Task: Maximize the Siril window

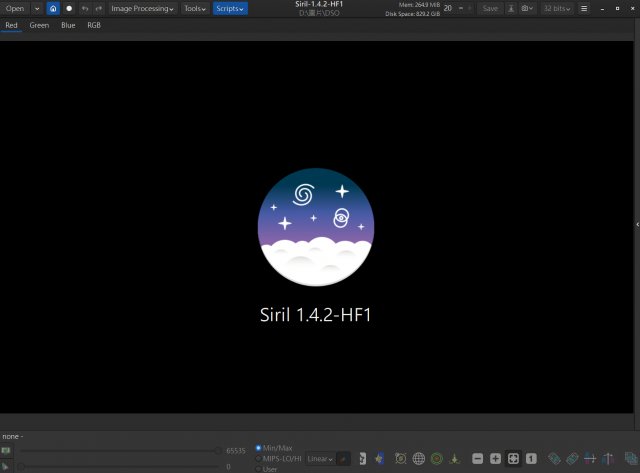Action: click(618, 8)
